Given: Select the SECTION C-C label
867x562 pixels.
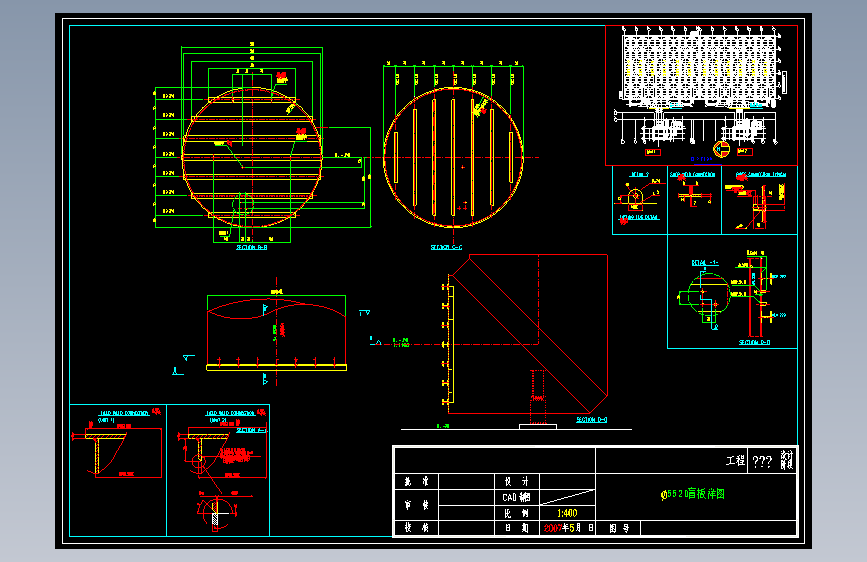Looking at the screenshot, I should [x=446, y=247].
